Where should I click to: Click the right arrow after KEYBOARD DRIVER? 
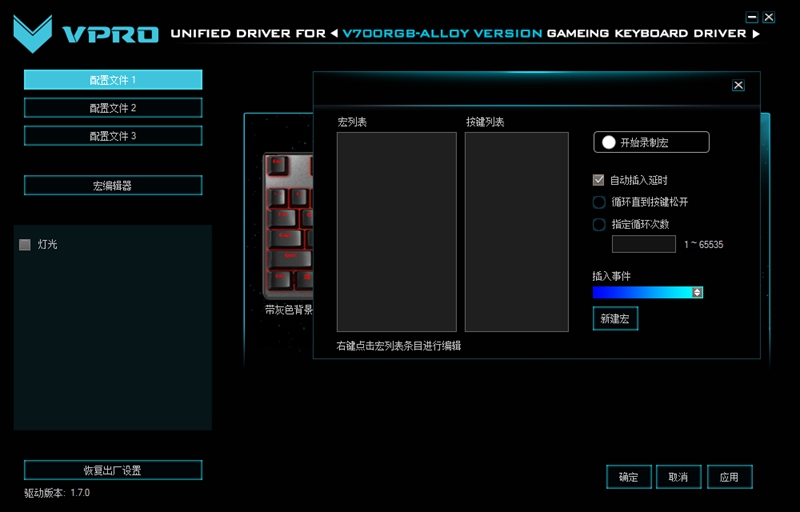(x=756, y=34)
